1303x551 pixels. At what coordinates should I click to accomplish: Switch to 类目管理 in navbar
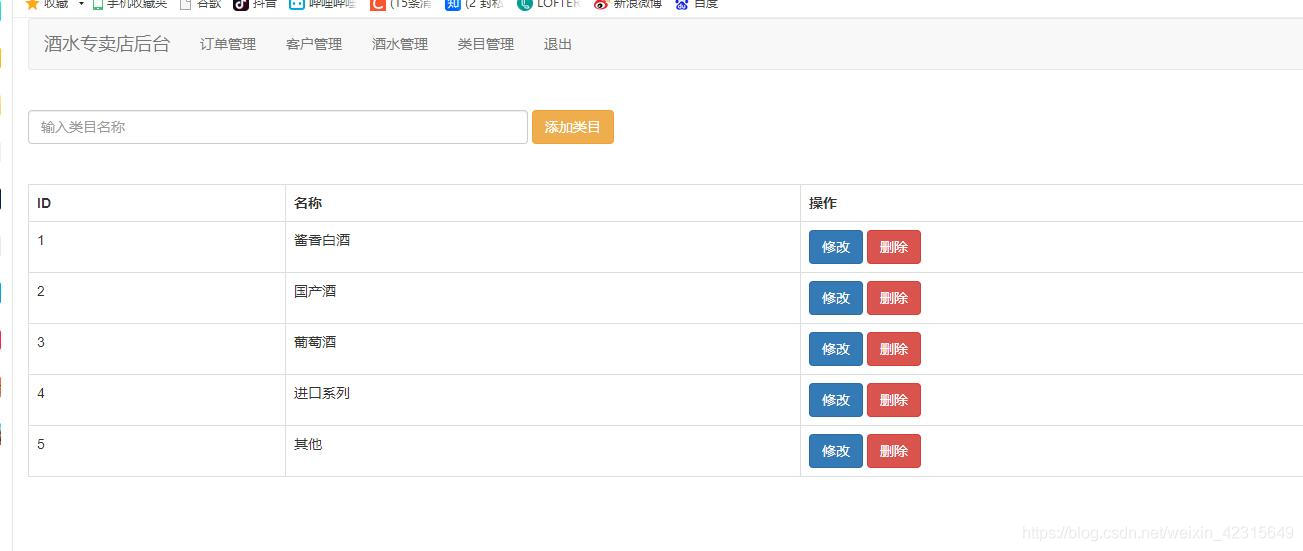pyautogui.click(x=486, y=44)
